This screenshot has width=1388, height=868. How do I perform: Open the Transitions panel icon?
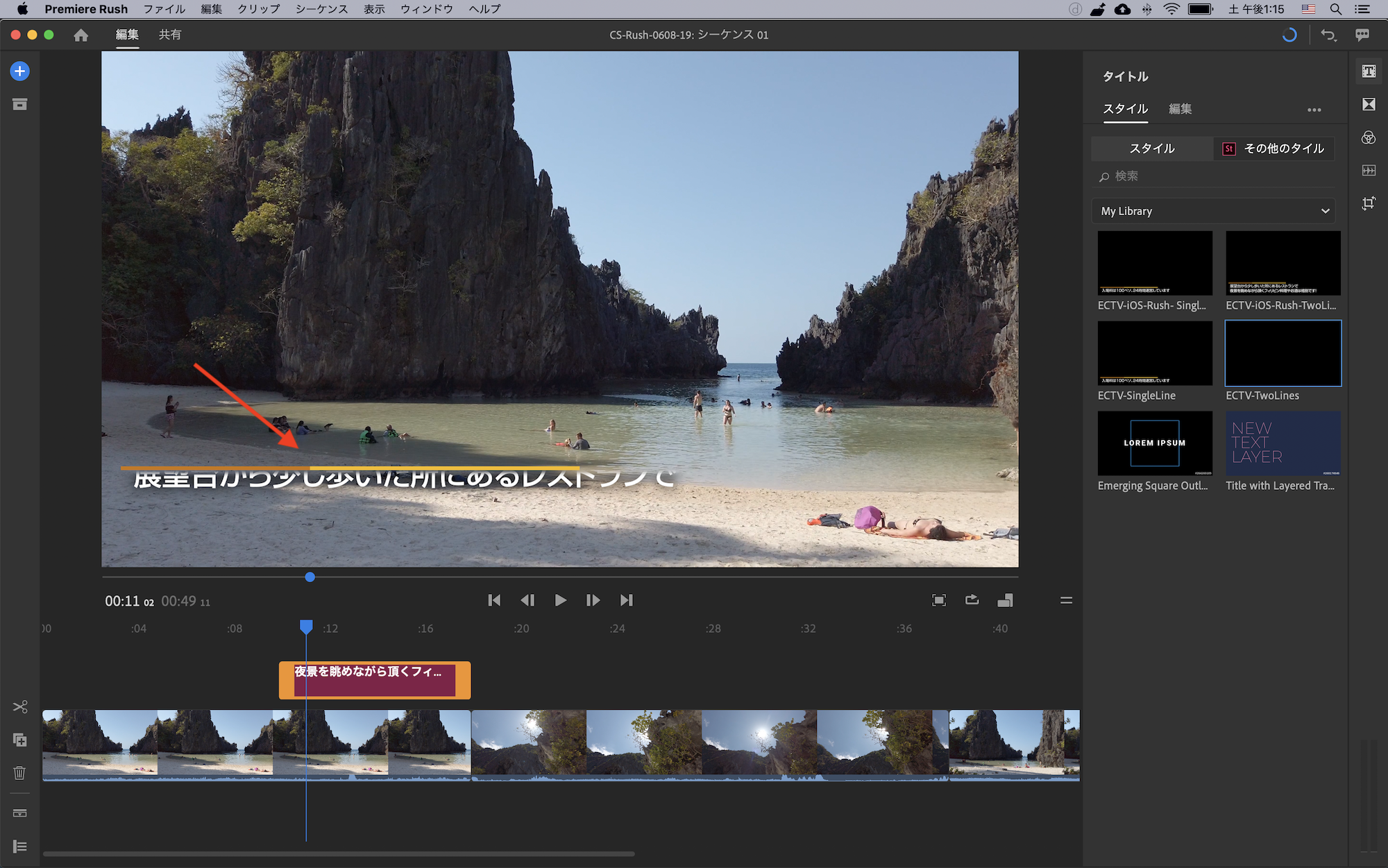(1369, 104)
